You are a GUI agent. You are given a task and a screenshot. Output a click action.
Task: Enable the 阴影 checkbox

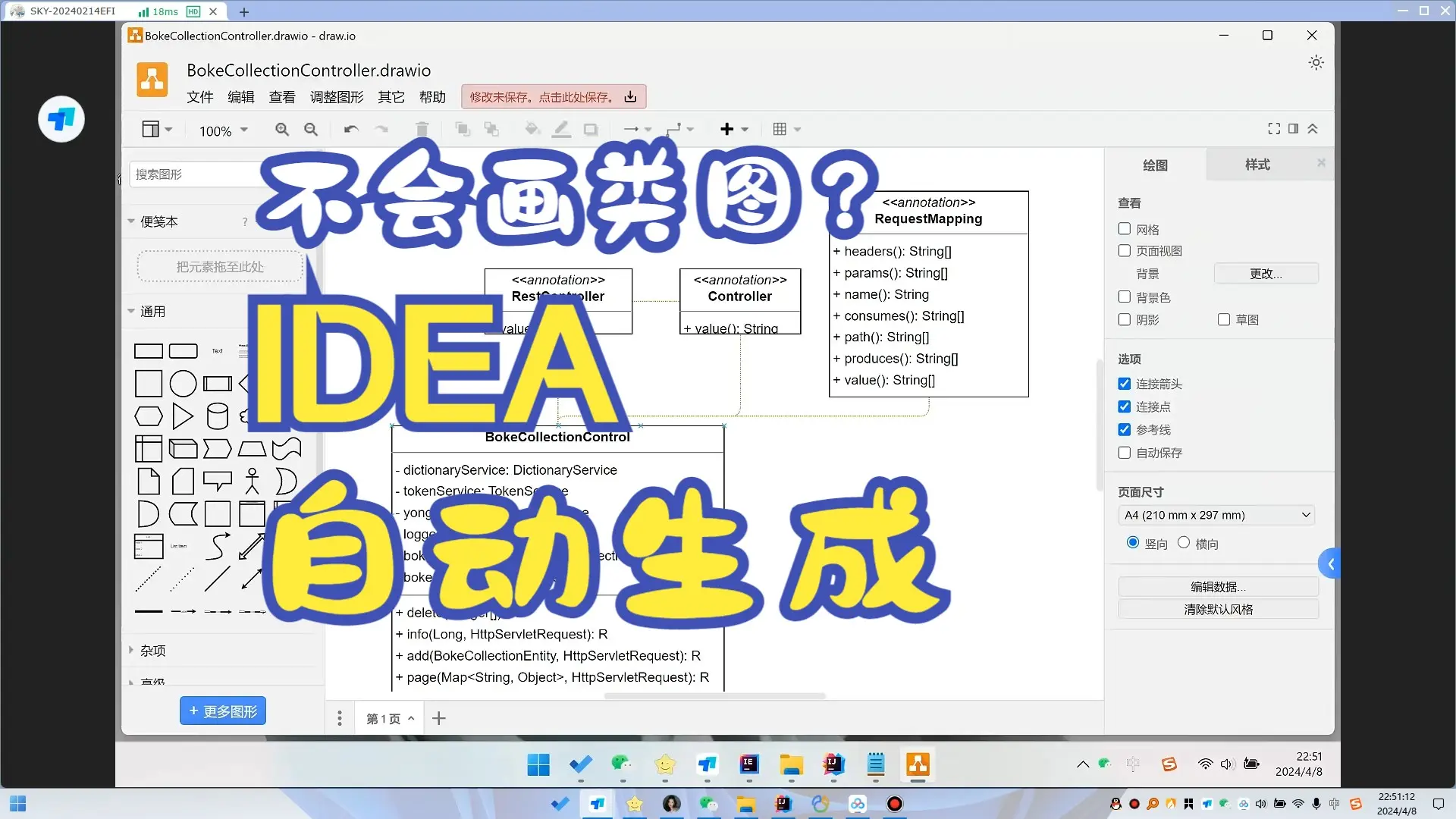click(1125, 319)
